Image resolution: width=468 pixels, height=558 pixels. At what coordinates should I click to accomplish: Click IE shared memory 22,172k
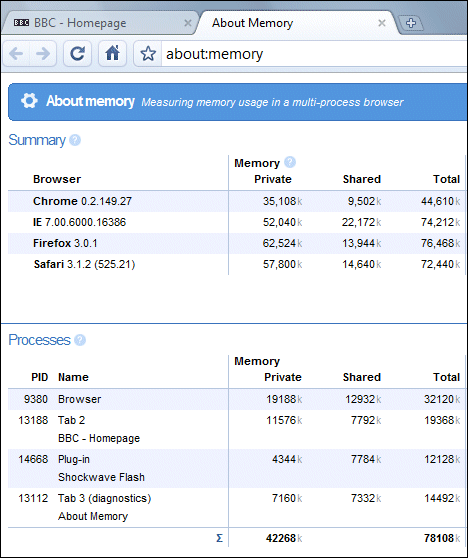tap(362, 222)
